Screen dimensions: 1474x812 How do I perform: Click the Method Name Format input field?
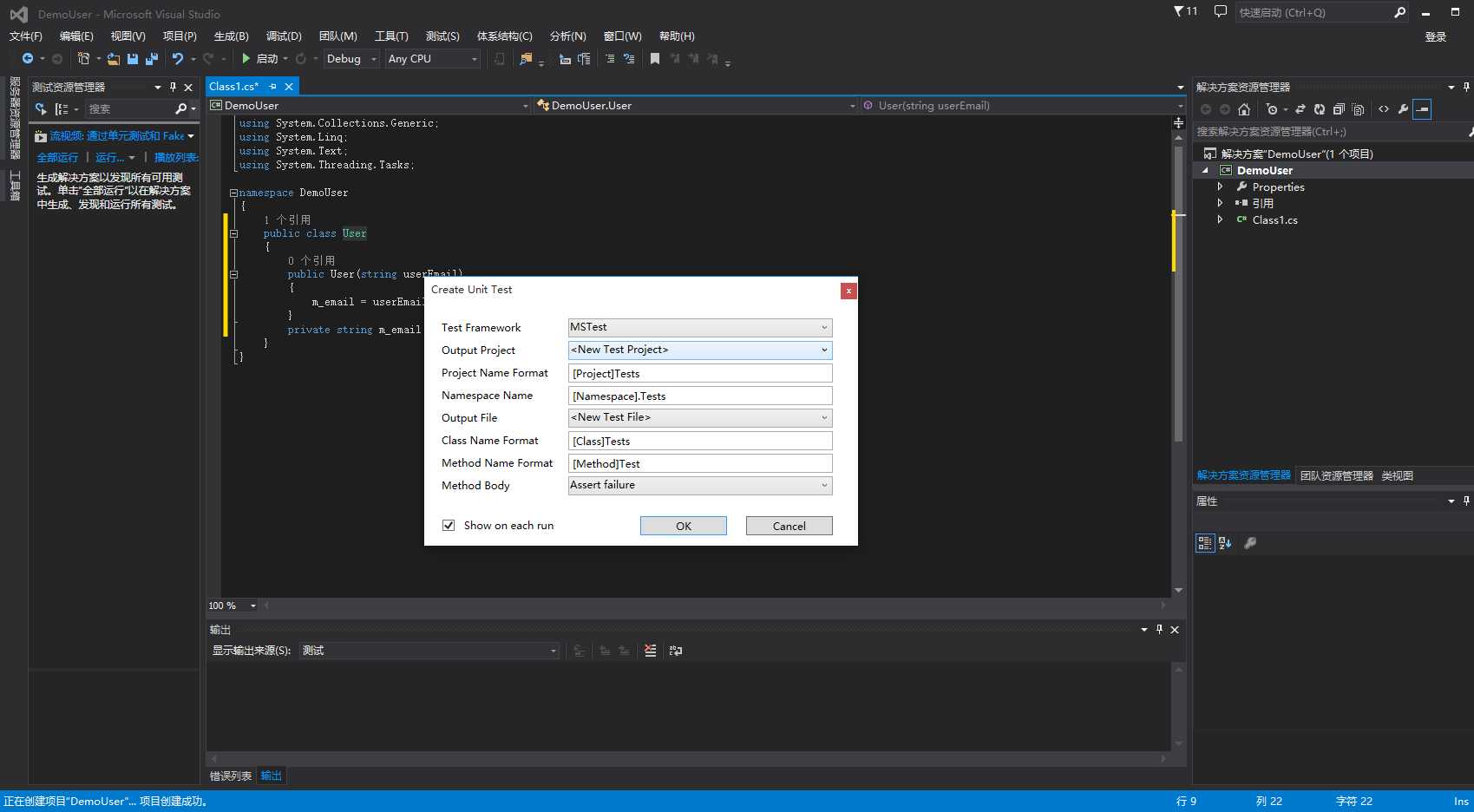click(x=700, y=463)
